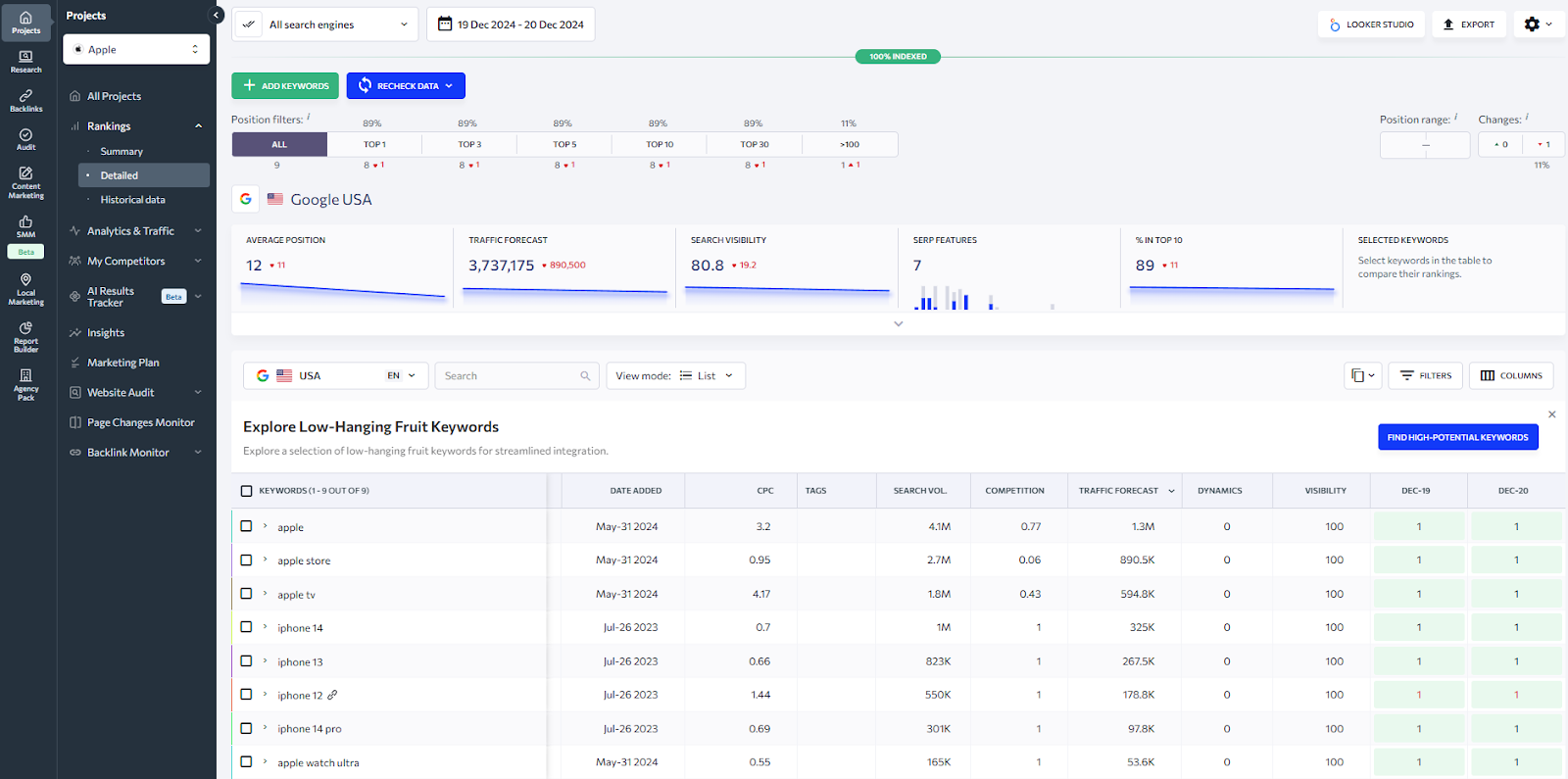Open Page Changes Monitor in sidebar
The image size is (1568, 779).
coord(140,422)
